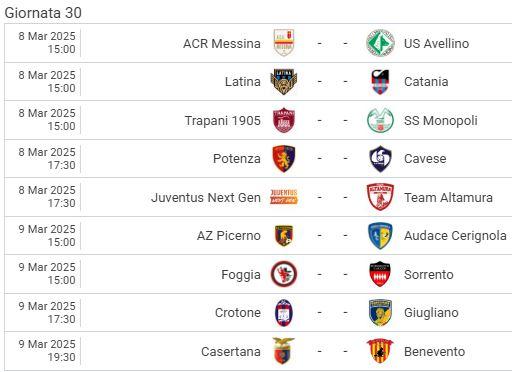Click the Giugliano team name

point(431,313)
